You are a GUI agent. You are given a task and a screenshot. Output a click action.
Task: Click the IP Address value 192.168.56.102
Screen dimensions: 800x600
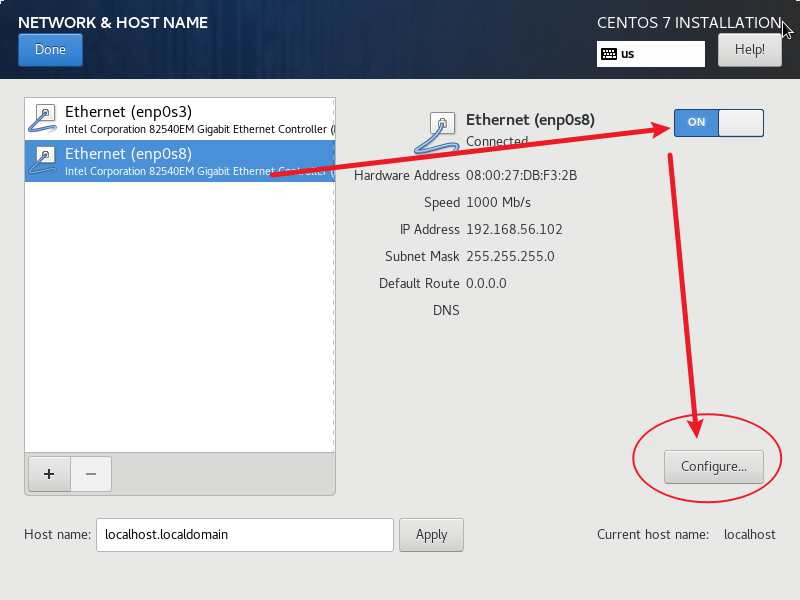click(x=514, y=230)
